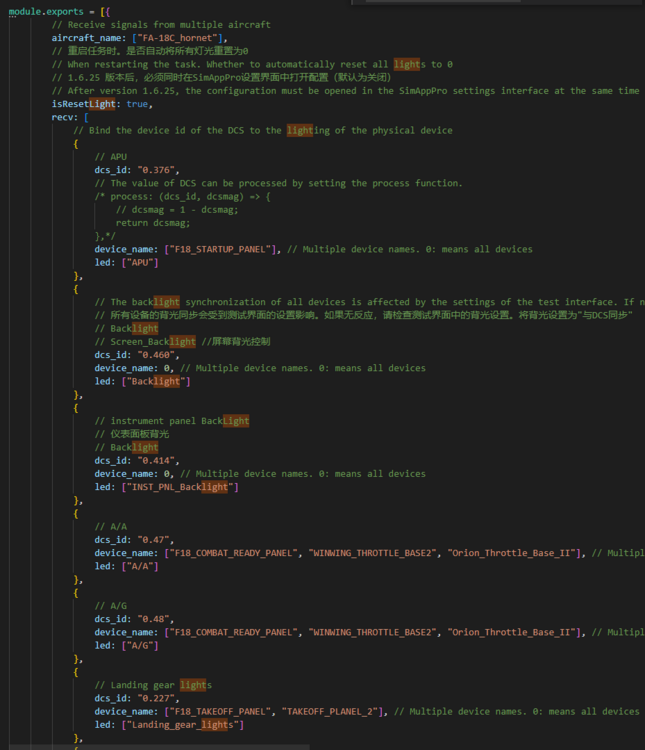Click the led value "Backlight"
This screenshot has height=750, width=645.
pos(156,382)
